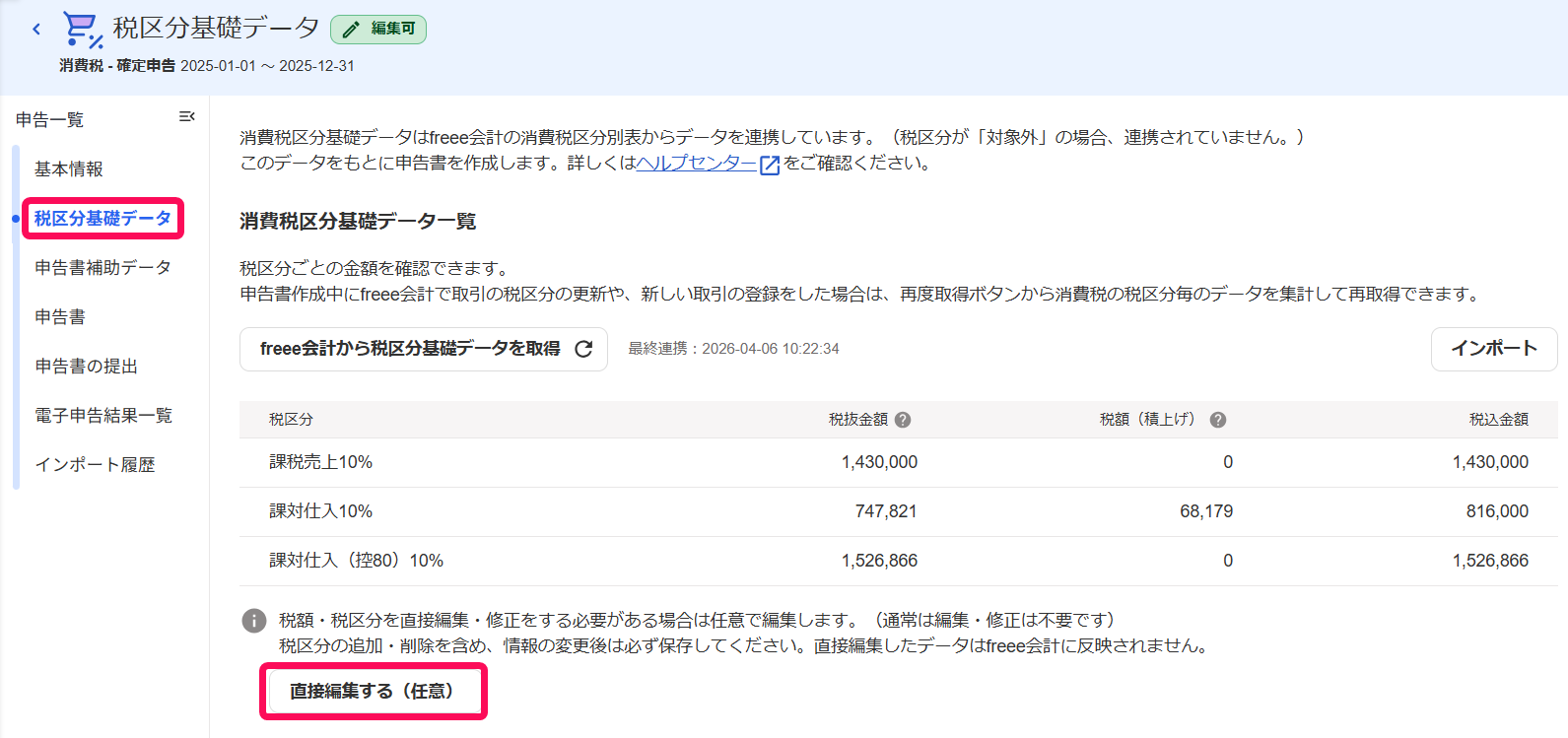
Task: Select the 課対仕入10% row label
Action: [x=320, y=511]
